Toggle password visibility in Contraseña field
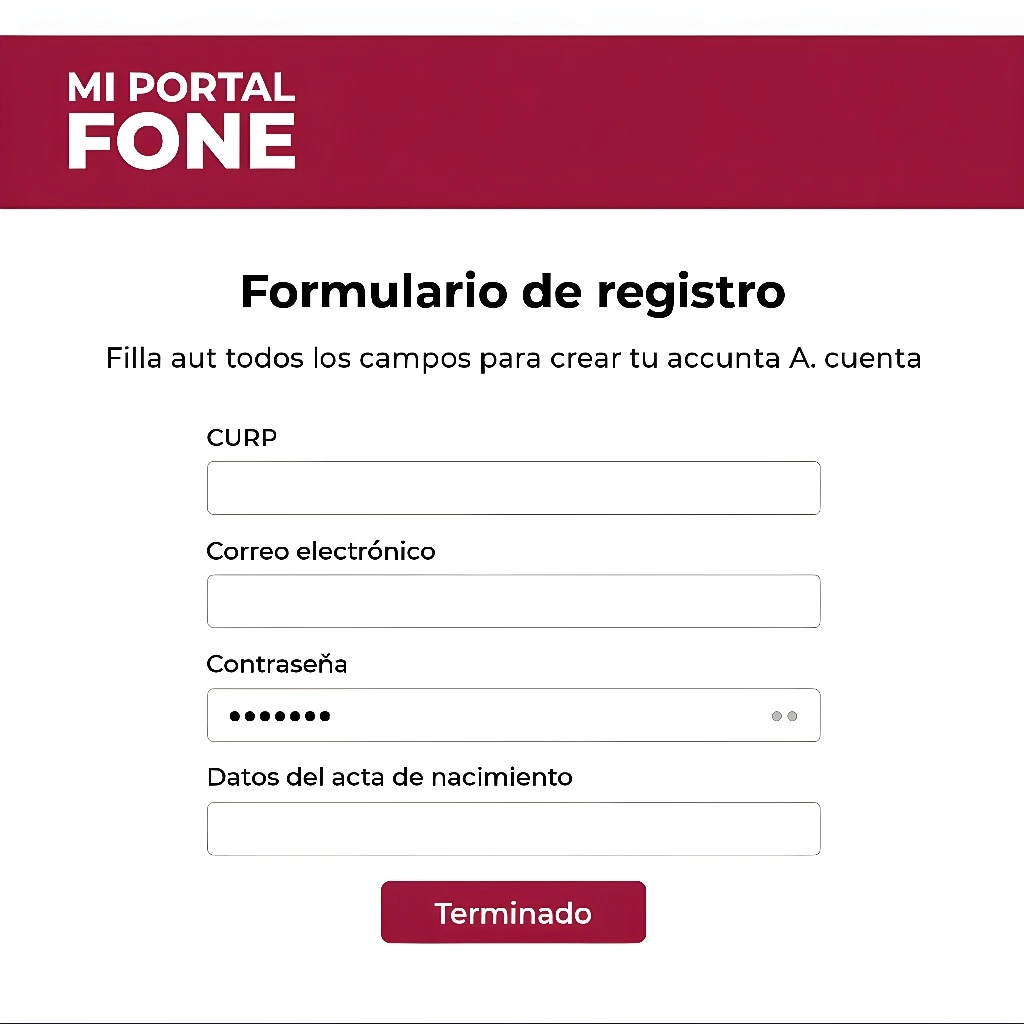1024x1024 pixels. click(x=785, y=716)
